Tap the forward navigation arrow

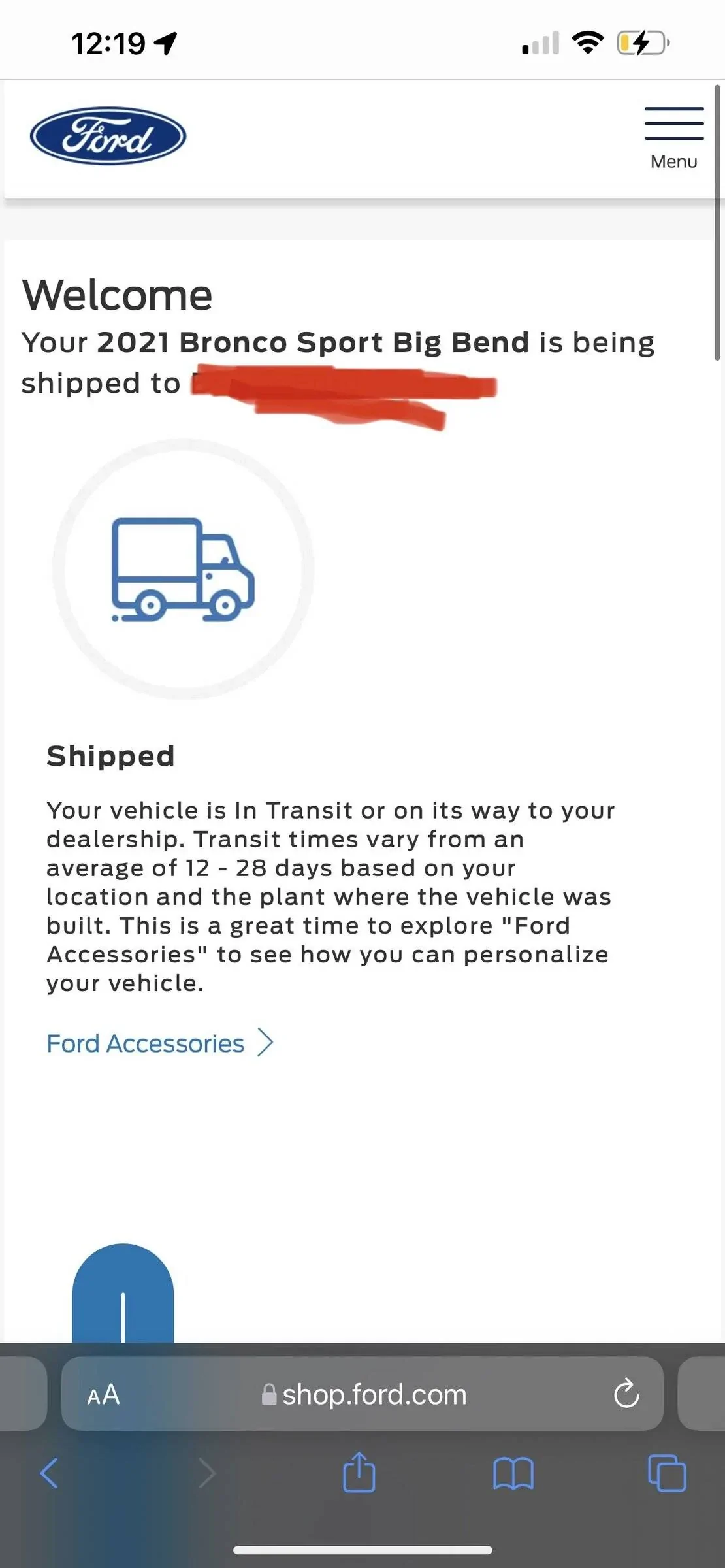click(x=207, y=1473)
